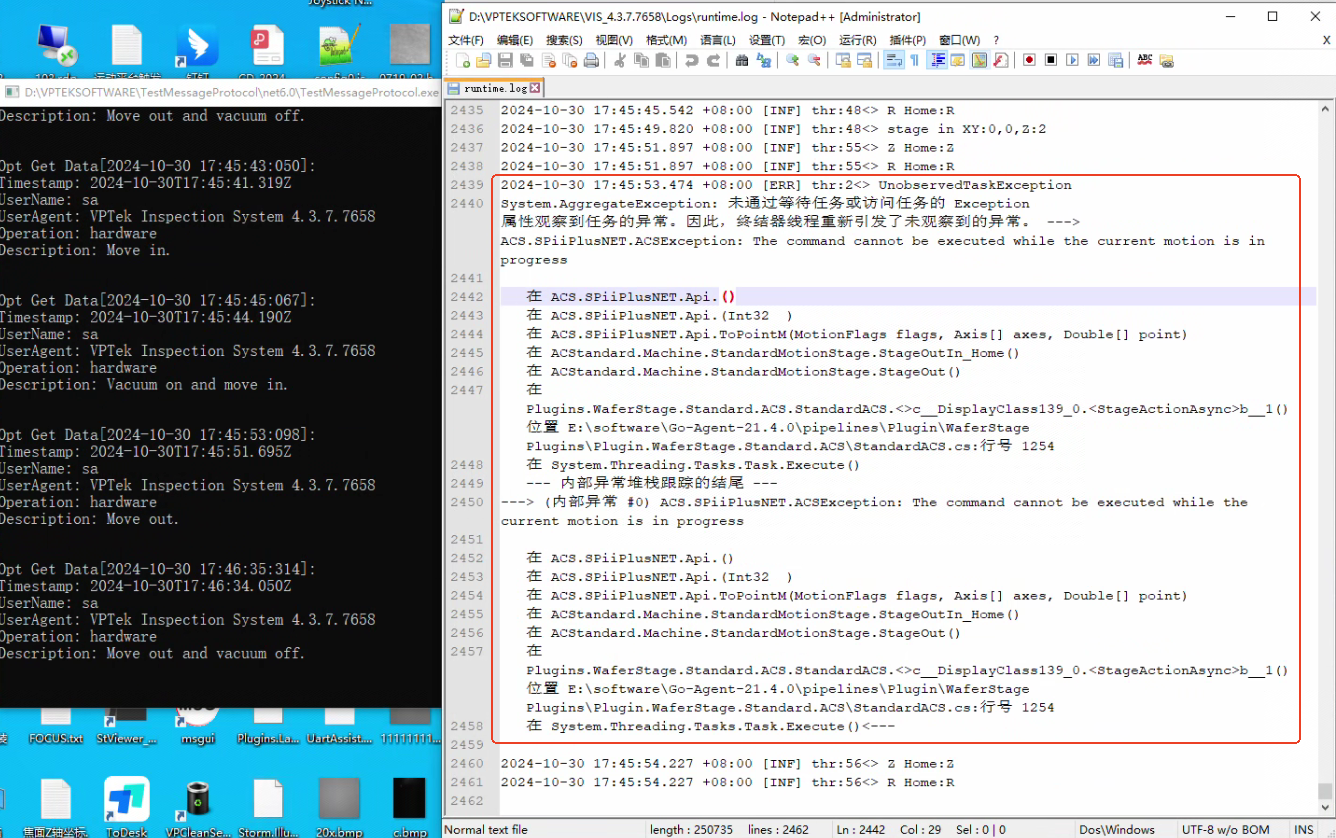
Task: Click 'Description: Move out.' in the console
Action: [89, 519]
